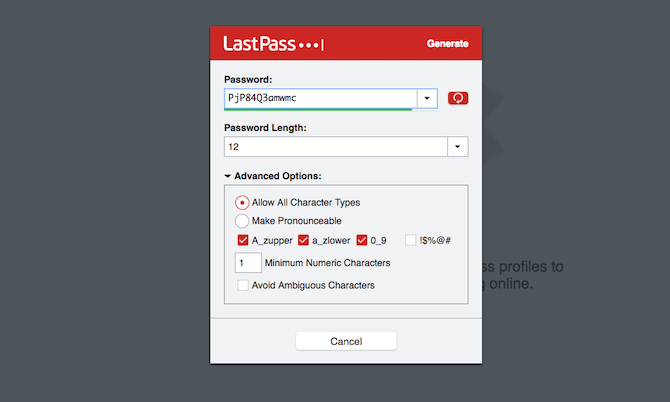
Task: Click the Advanced Options heading text
Action: click(278, 176)
